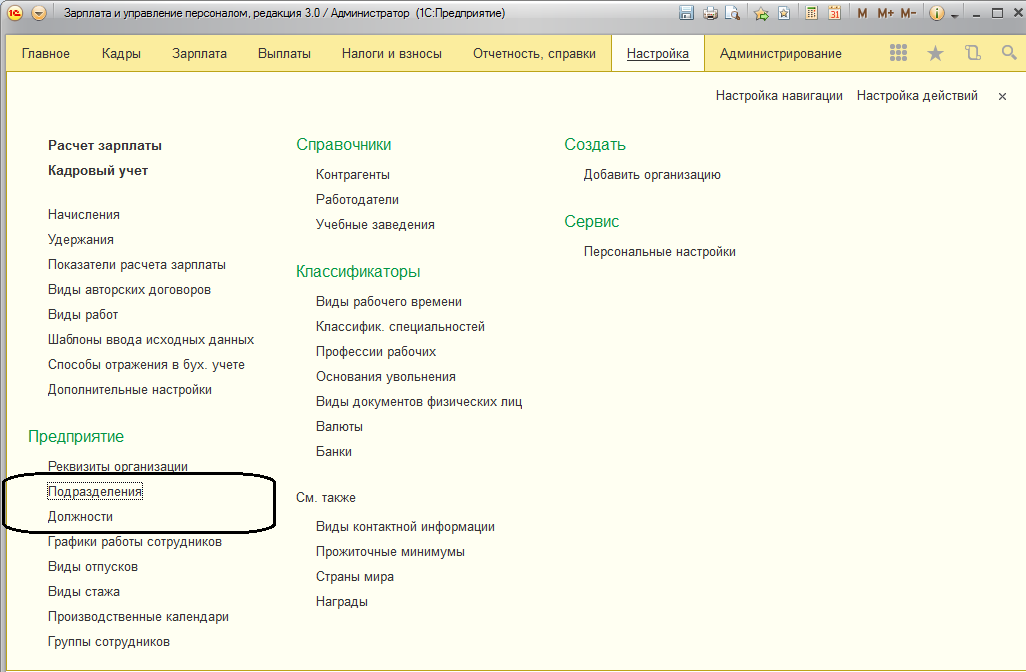Open the Calendar icon

pyautogui.click(x=834, y=13)
